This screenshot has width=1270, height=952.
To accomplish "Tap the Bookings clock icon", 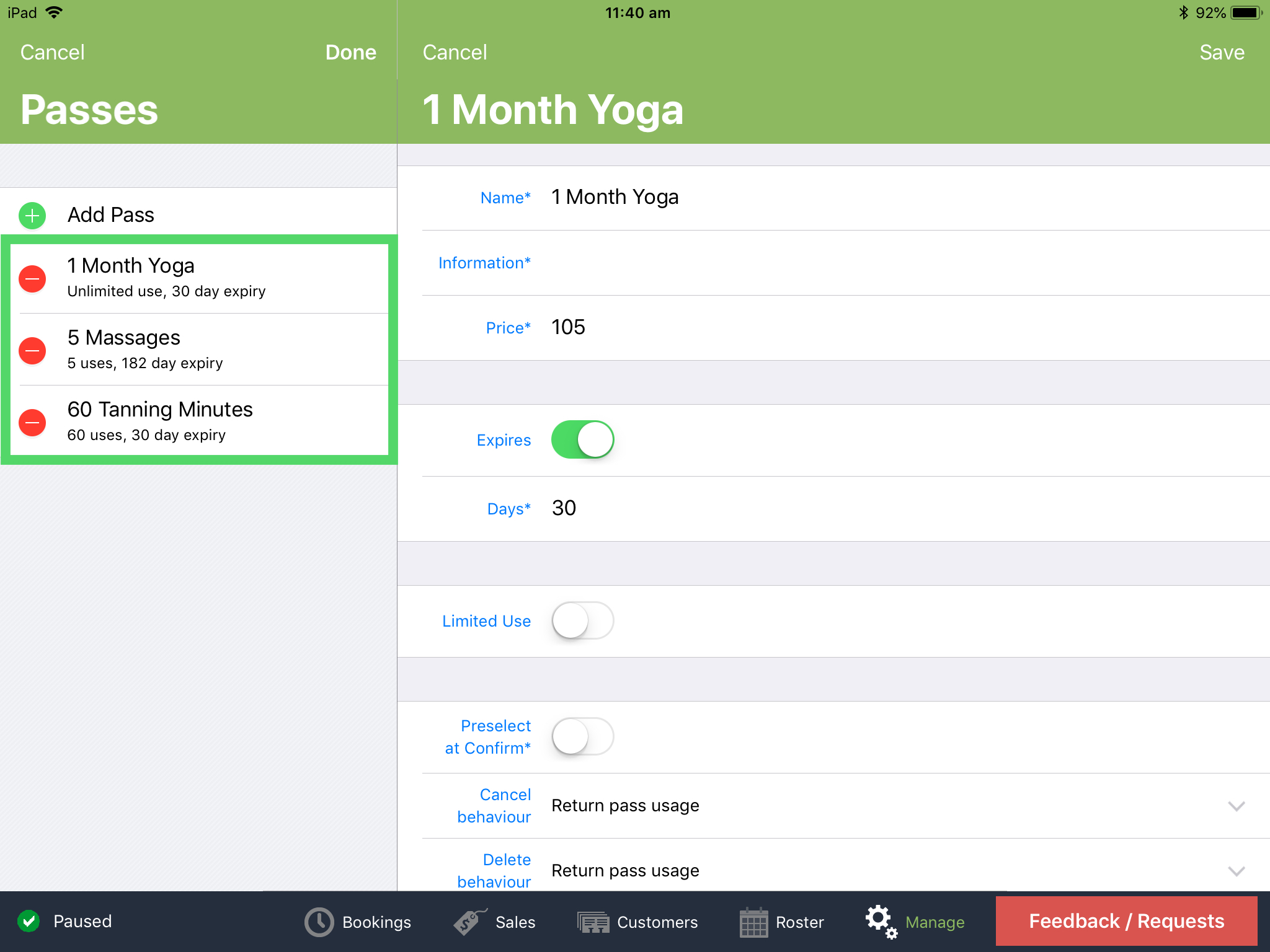I will pos(319,922).
